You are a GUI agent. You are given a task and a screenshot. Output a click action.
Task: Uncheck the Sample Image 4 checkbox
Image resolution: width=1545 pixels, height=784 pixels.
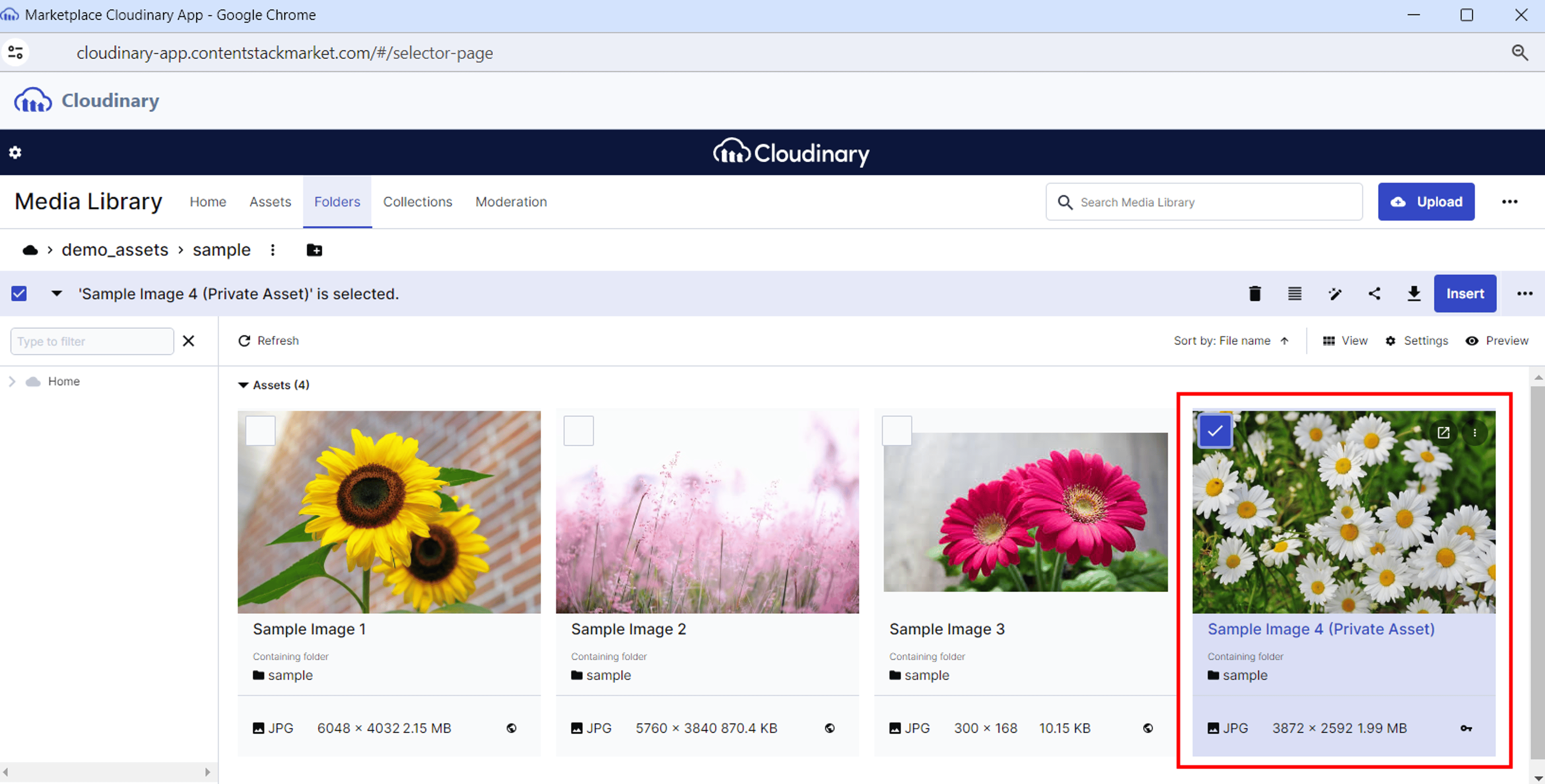(1215, 430)
